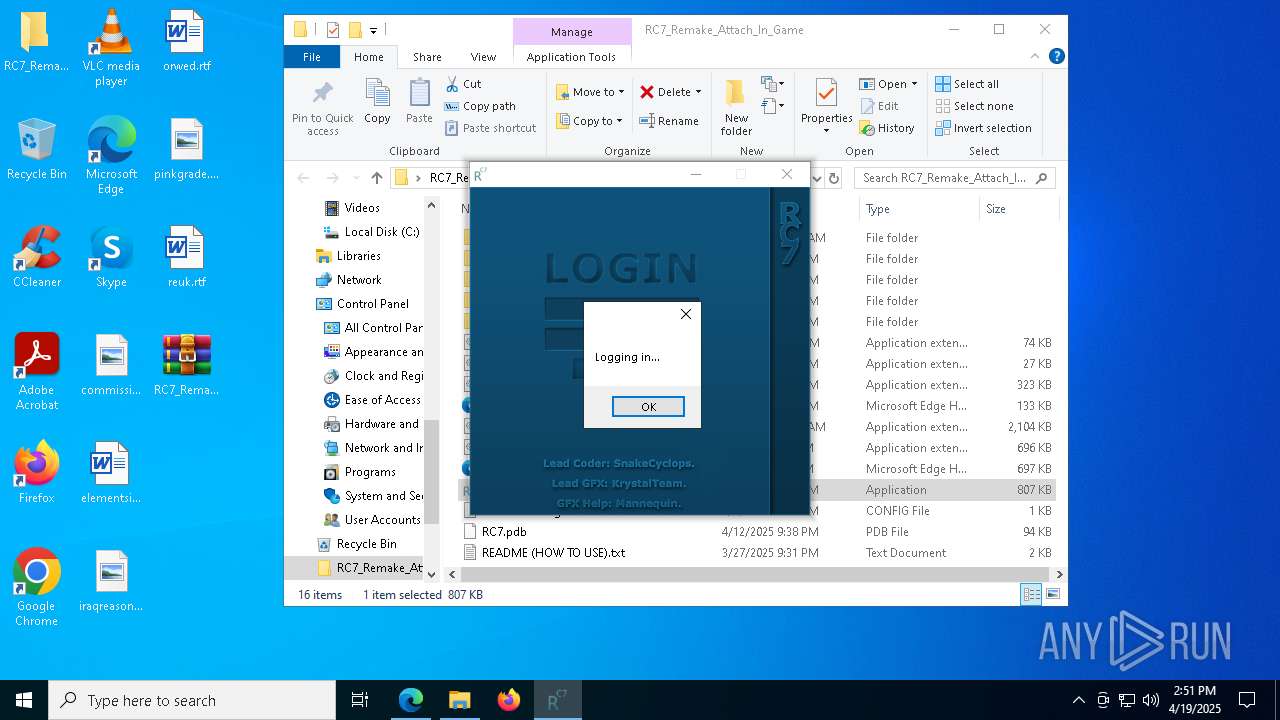
Task: Open Google Chrome desktop icon
Action: click(37, 587)
